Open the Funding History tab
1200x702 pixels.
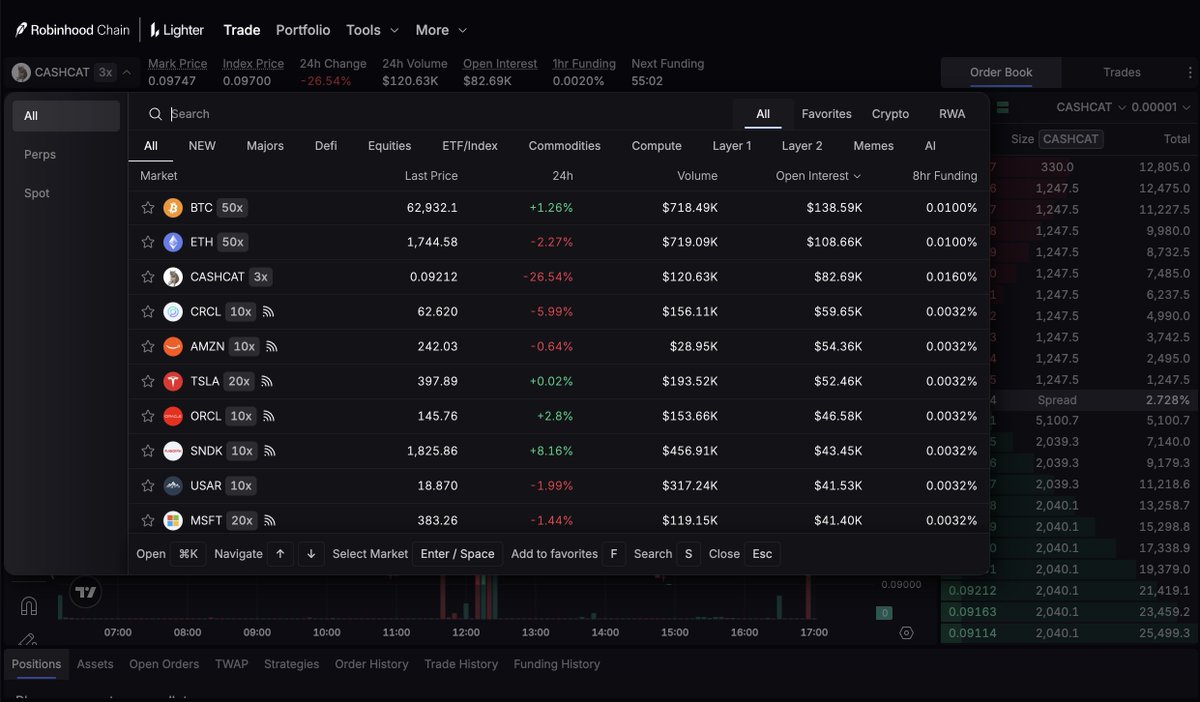click(x=557, y=664)
